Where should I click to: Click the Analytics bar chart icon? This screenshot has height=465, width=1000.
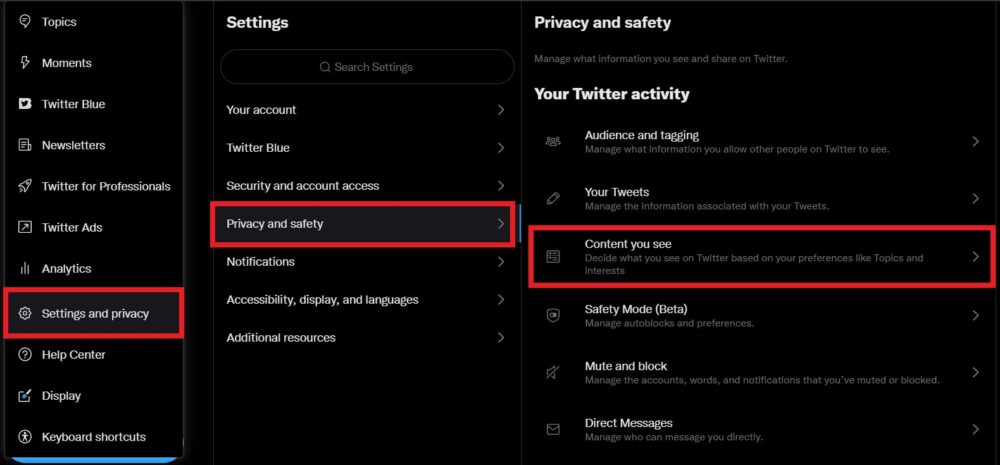pos(25,268)
